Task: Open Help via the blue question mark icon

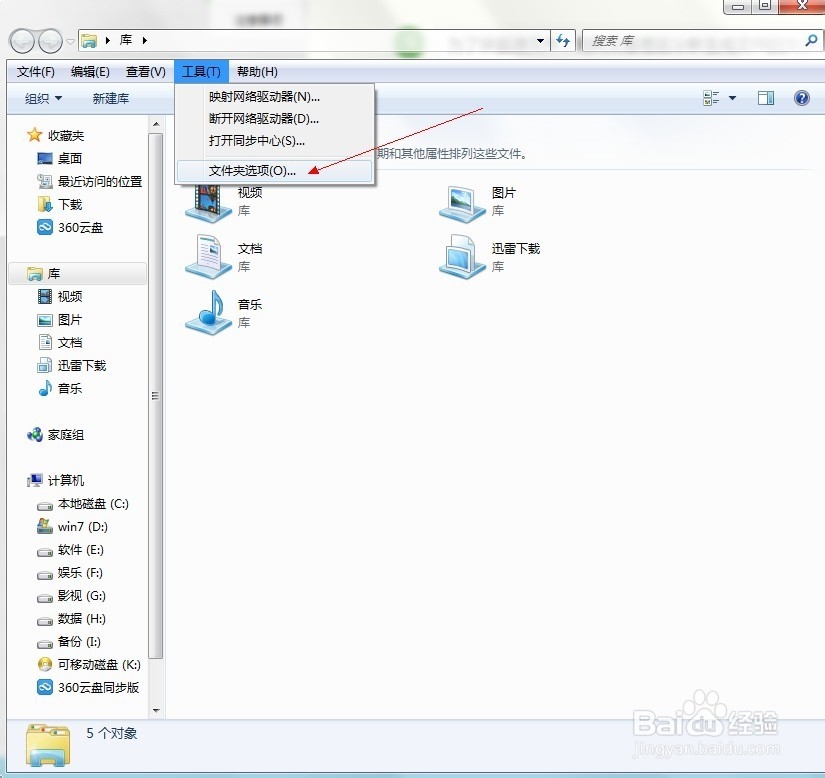Action: pos(801,98)
